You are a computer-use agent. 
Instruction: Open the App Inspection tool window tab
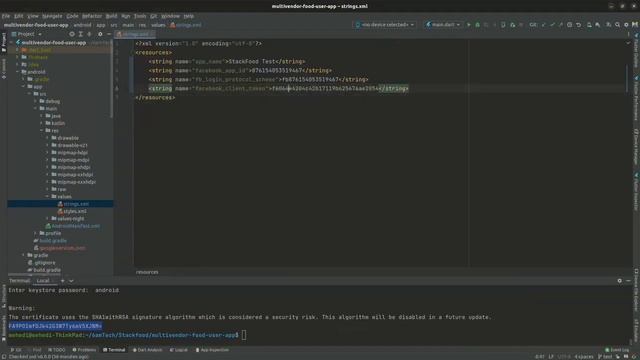[212, 350]
